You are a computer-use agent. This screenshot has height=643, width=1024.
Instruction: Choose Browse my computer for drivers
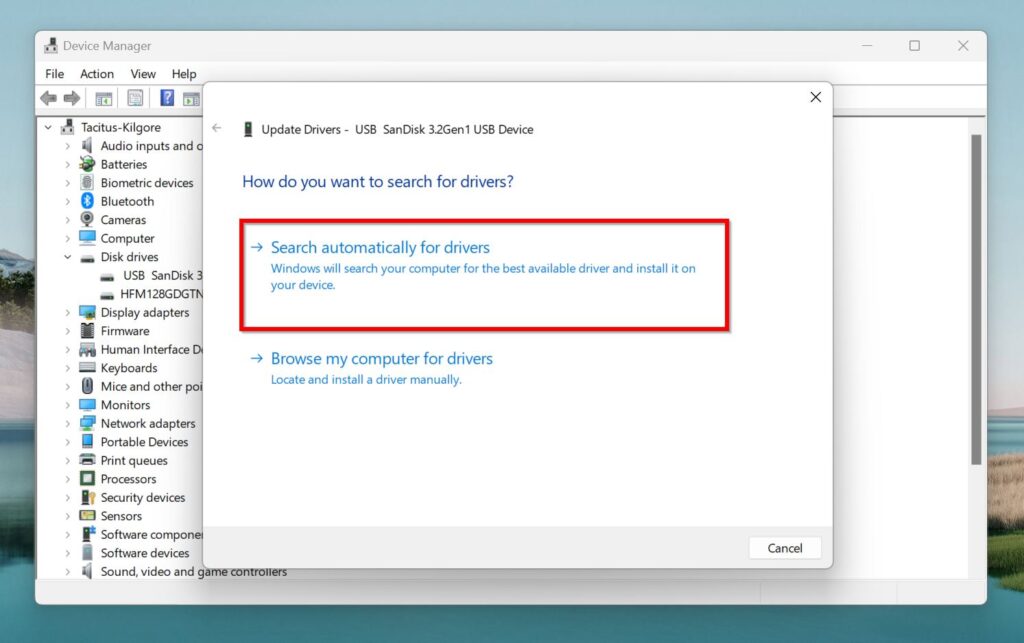(382, 358)
